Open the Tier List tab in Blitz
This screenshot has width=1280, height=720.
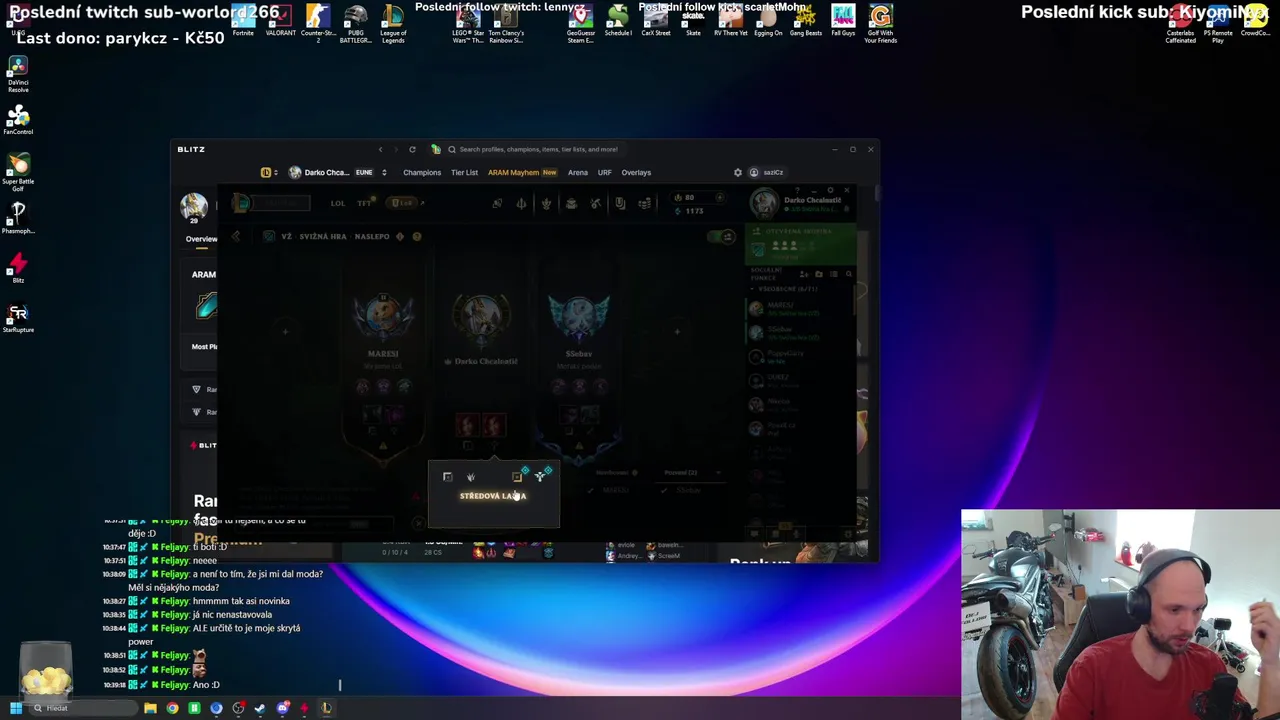[x=464, y=172]
